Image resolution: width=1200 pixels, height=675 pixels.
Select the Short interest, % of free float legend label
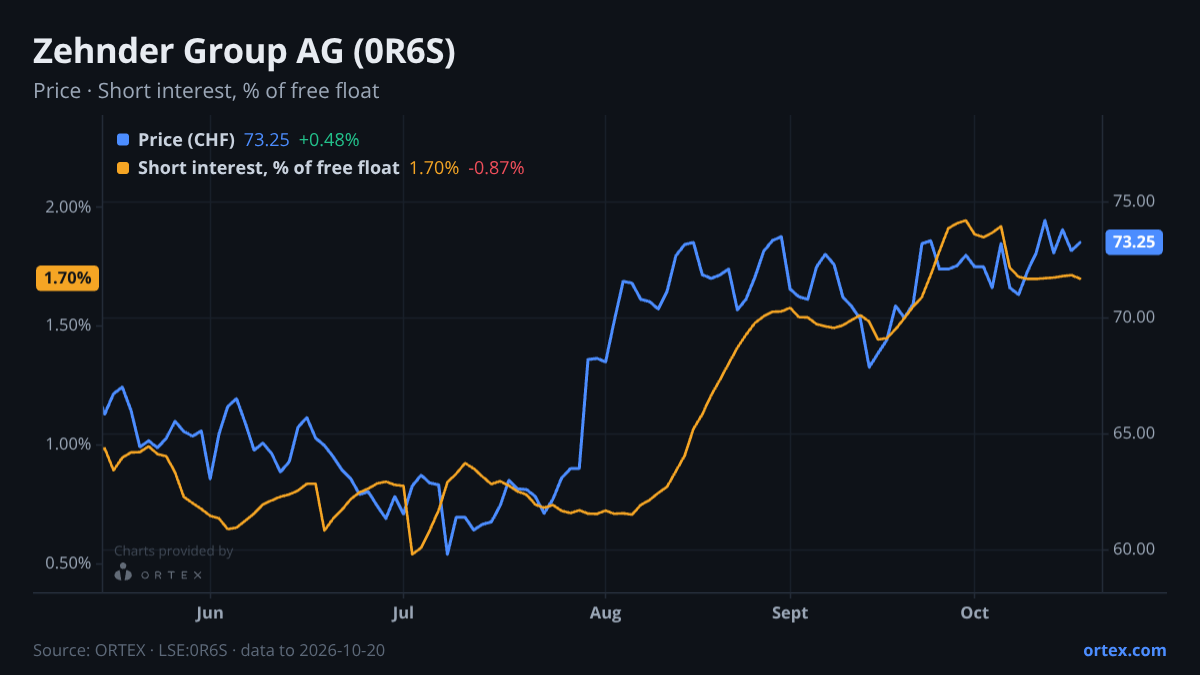click(268, 168)
